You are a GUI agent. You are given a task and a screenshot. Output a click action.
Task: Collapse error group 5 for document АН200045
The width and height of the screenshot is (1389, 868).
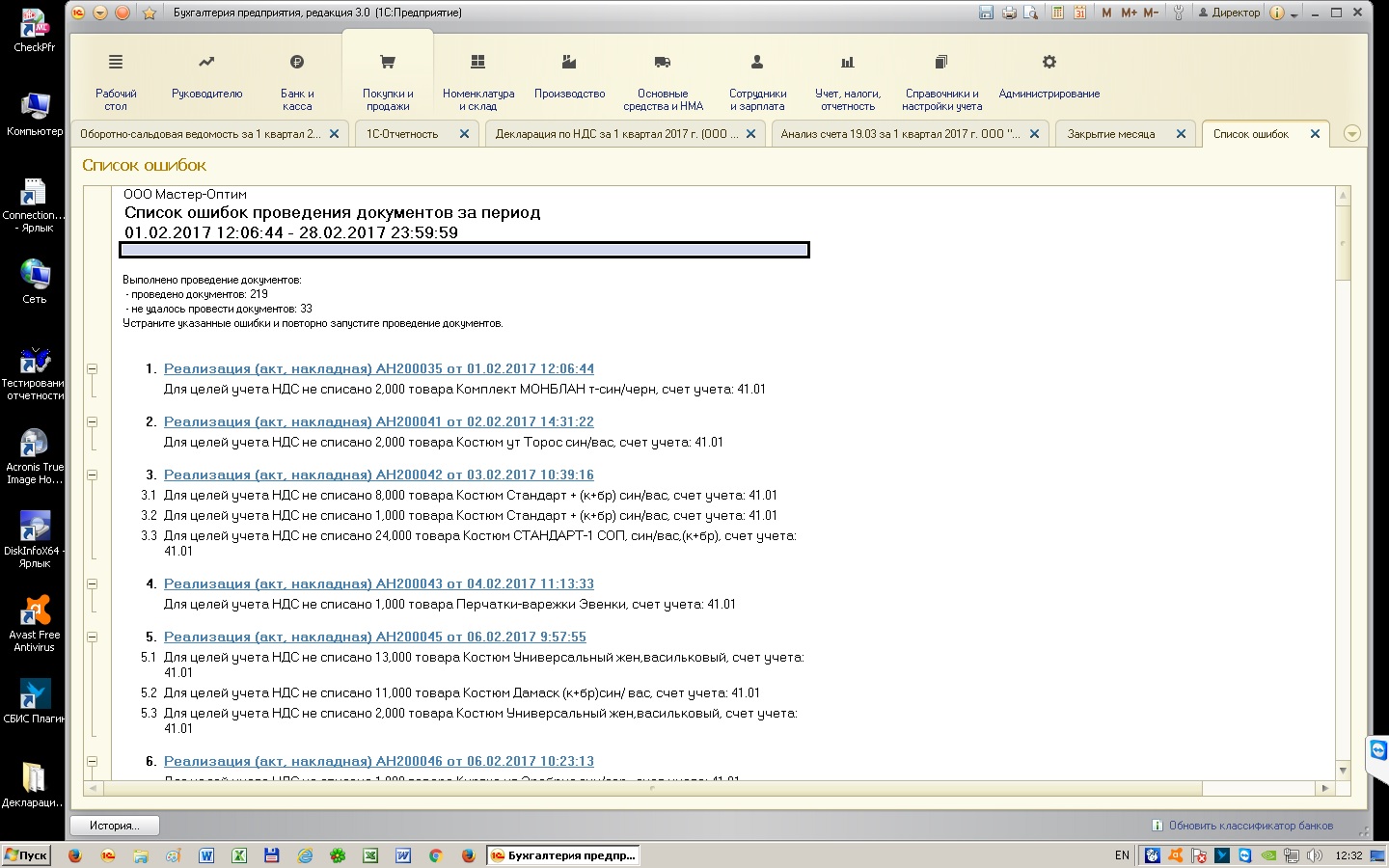[x=93, y=637]
